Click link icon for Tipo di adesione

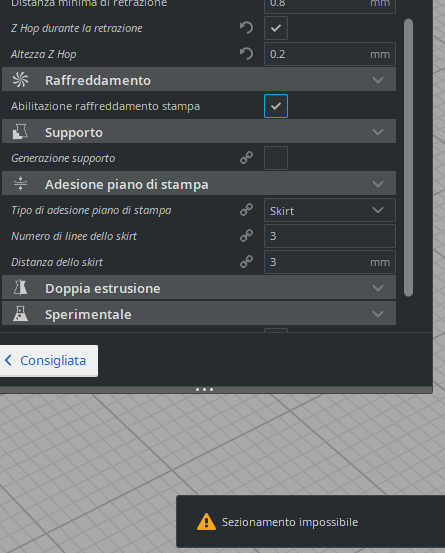246,210
